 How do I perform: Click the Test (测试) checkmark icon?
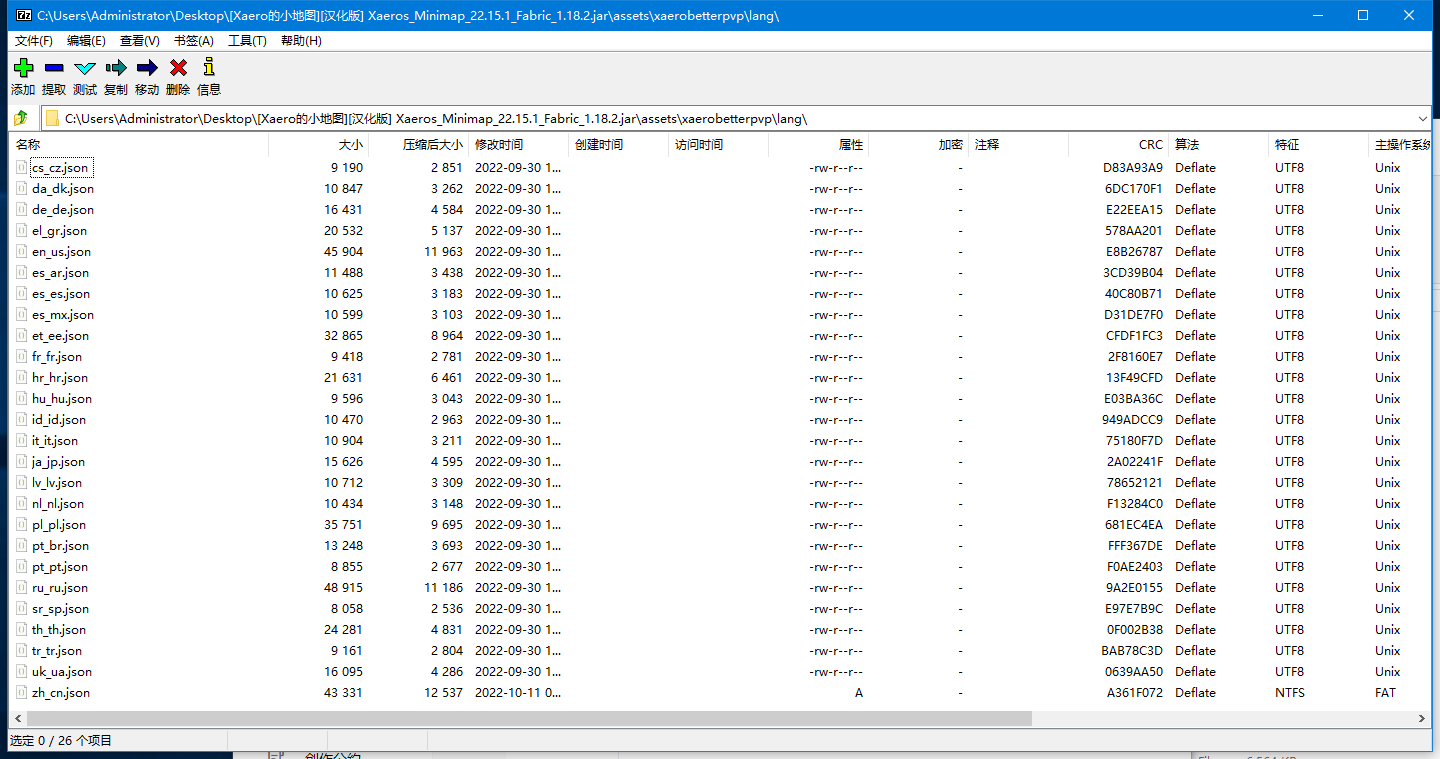tap(85, 68)
